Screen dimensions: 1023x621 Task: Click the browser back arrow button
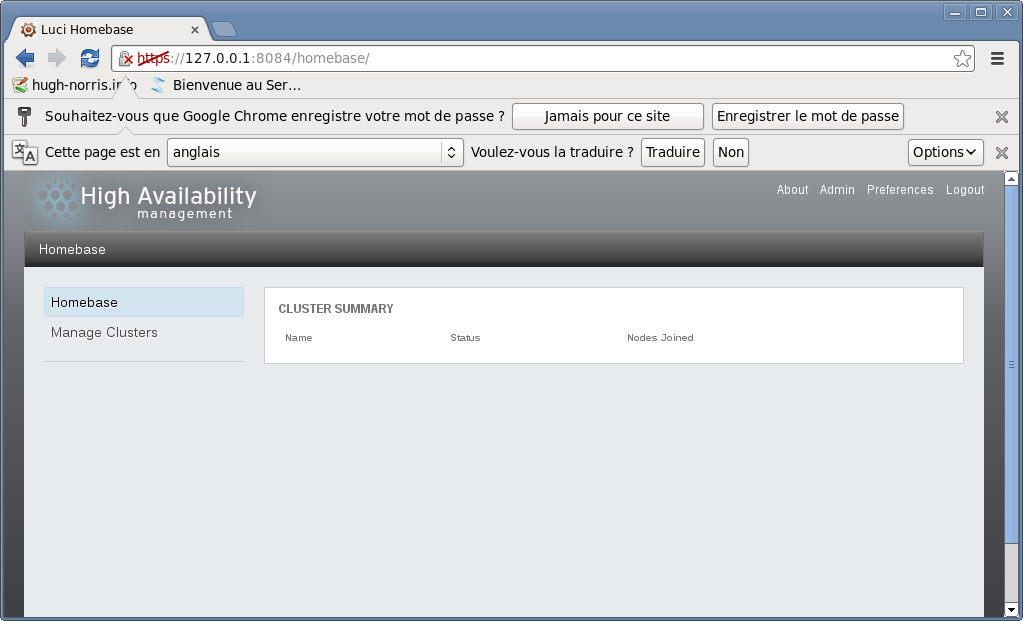click(x=25, y=58)
